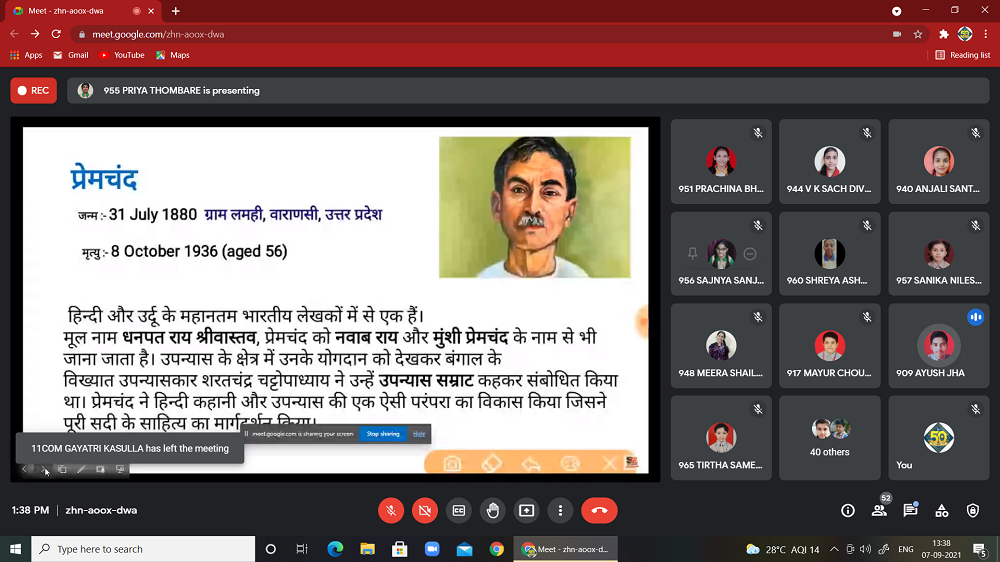Open host controls shield icon
The height and width of the screenshot is (562, 1000).
[x=973, y=510]
